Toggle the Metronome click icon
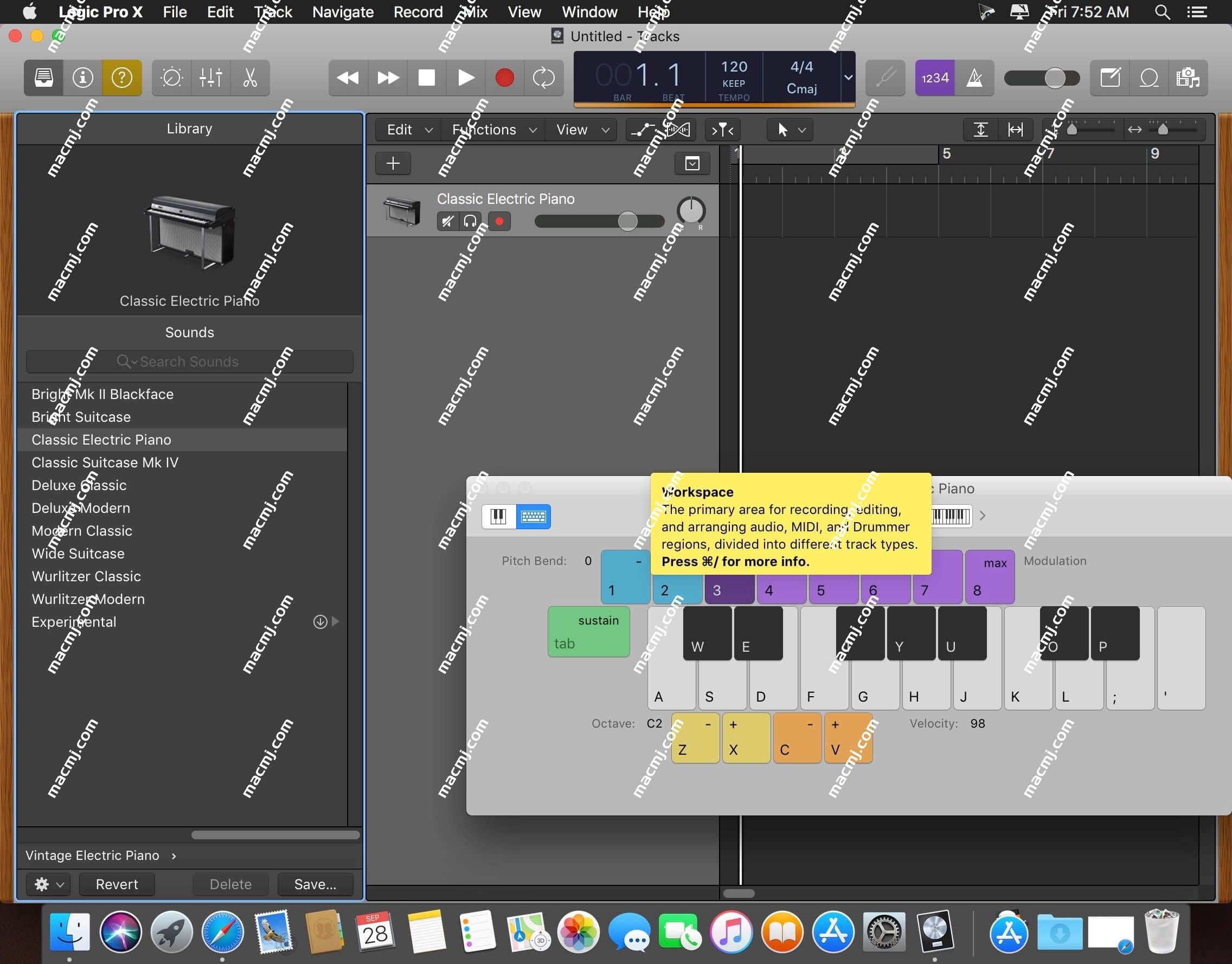 pyautogui.click(x=973, y=78)
